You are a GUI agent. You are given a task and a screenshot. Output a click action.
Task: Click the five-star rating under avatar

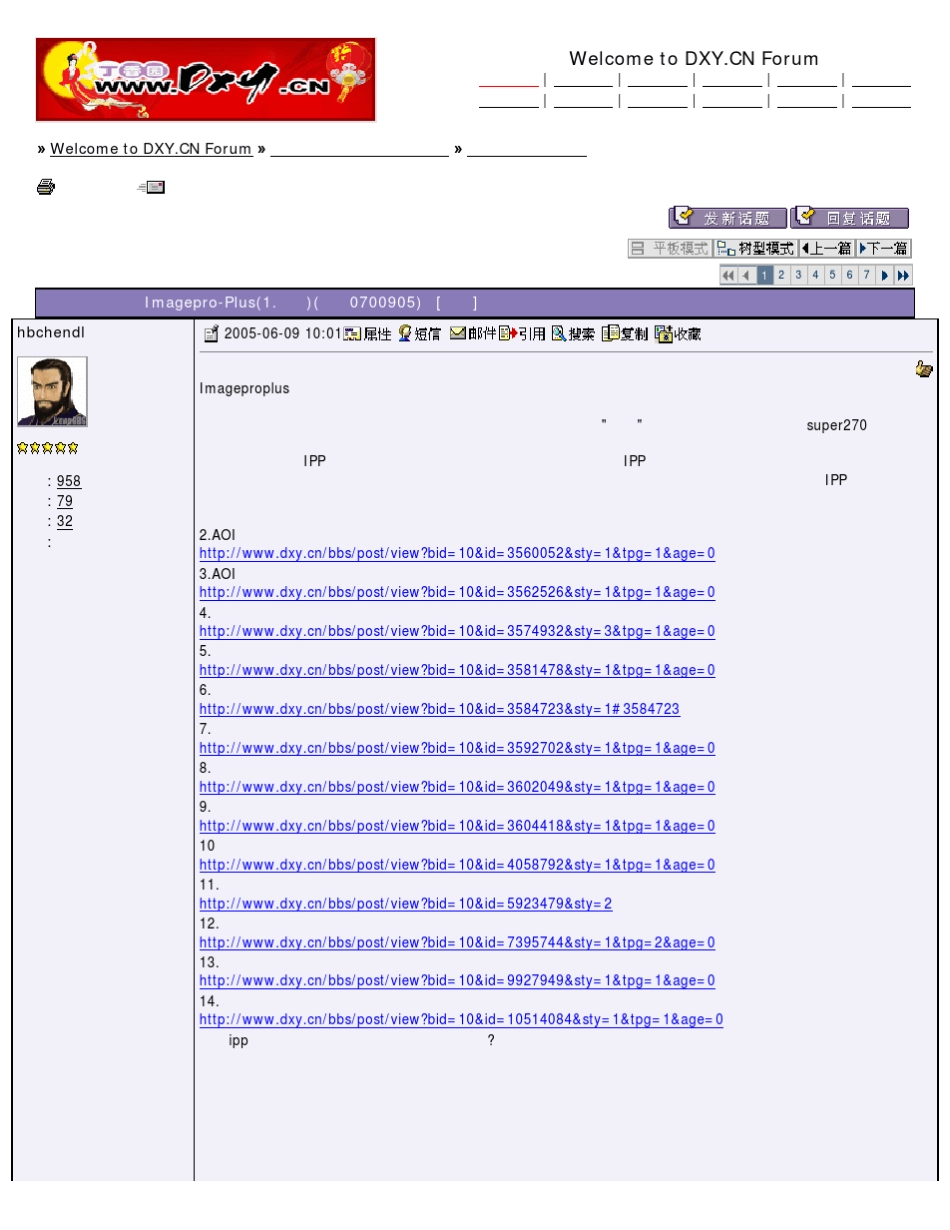47,447
